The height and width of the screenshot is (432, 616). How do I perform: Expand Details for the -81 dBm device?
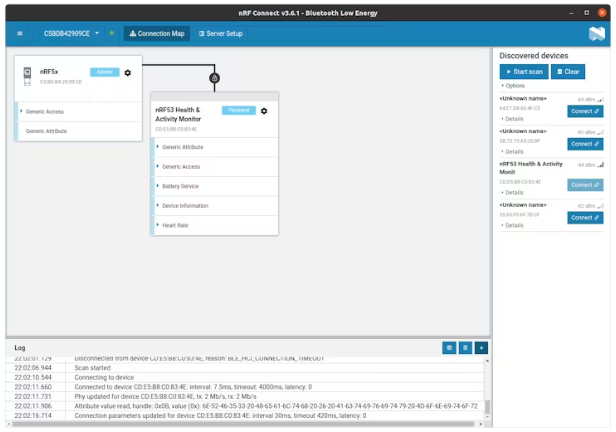[512, 152]
